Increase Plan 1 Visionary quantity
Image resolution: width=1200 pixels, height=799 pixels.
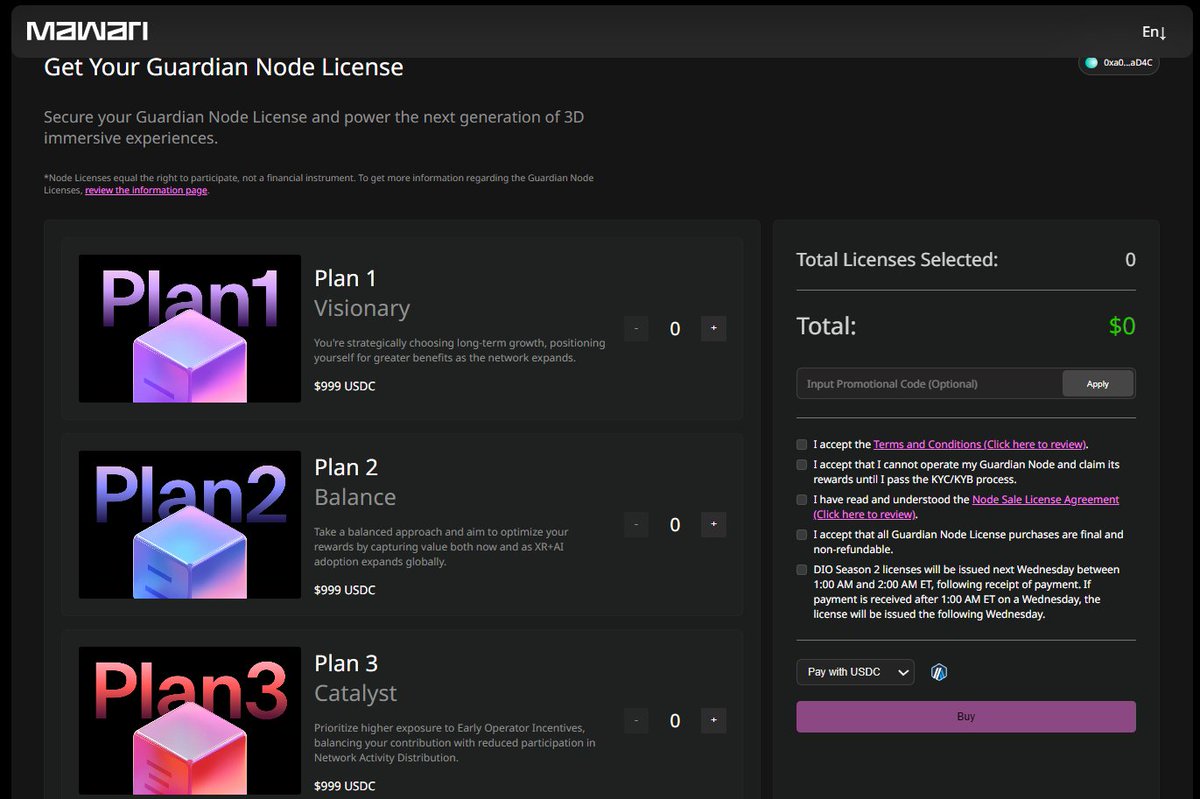click(713, 328)
